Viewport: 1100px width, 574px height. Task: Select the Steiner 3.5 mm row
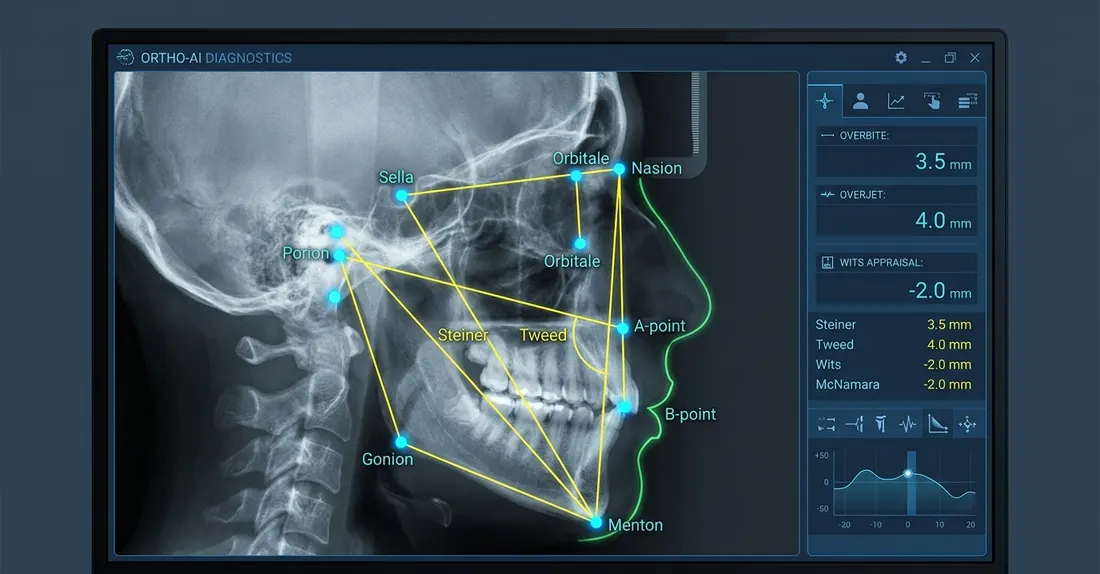click(x=893, y=325)
